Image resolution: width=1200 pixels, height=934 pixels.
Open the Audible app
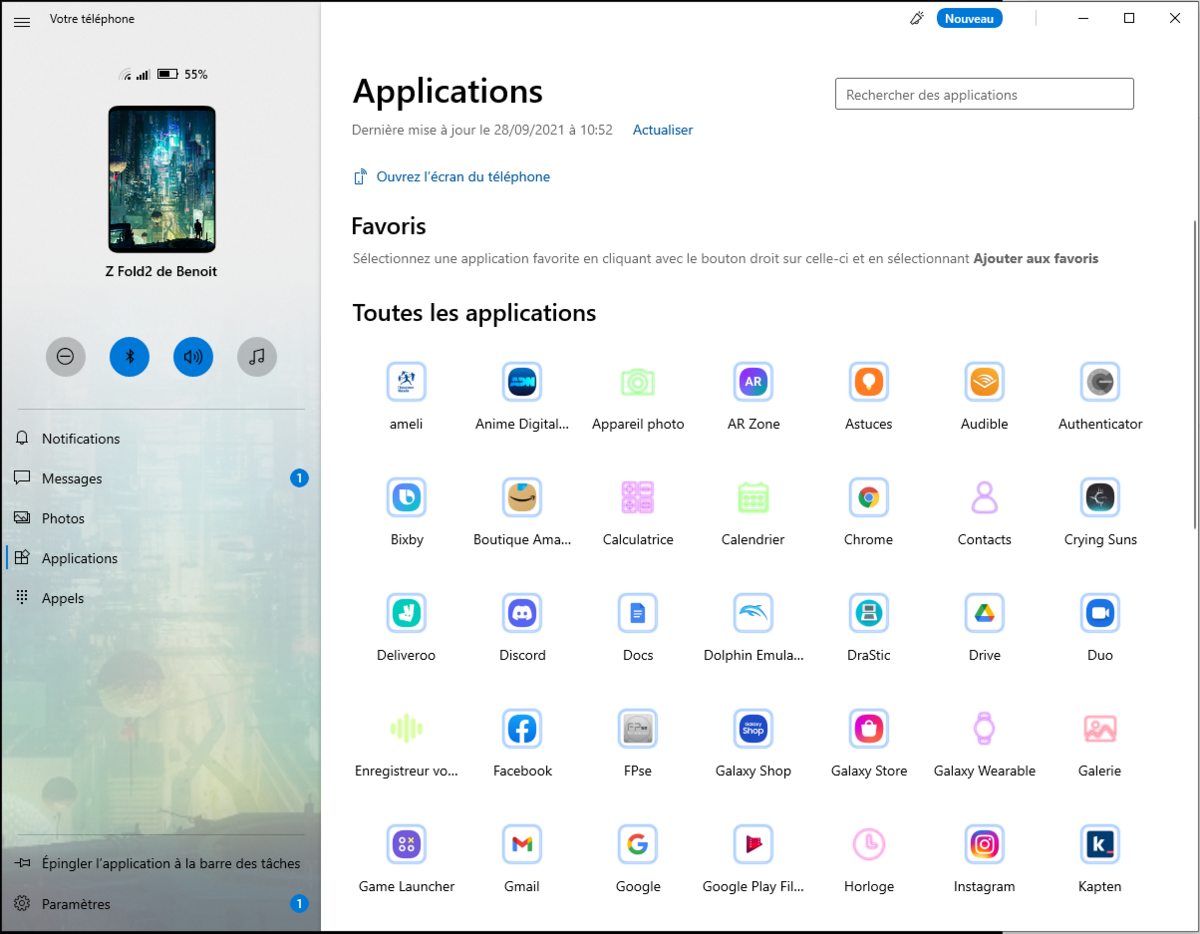985,382
